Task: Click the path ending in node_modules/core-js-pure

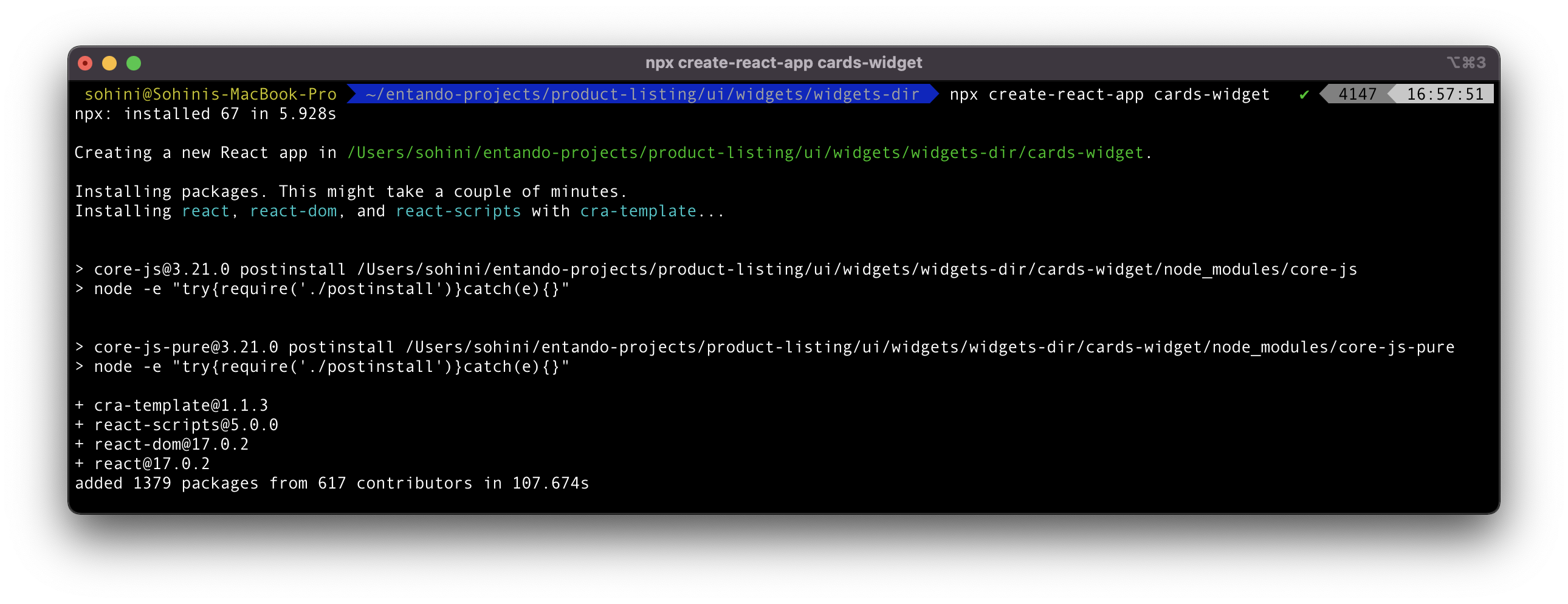Action: coord(929,347)
